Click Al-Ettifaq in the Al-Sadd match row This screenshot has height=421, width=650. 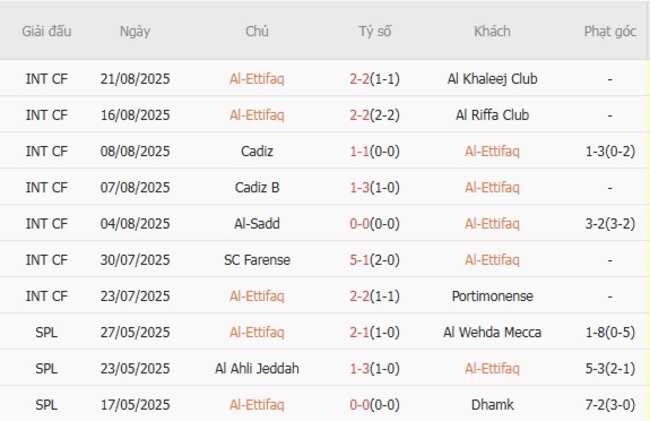pyautogui.click(x=492, y=224)
